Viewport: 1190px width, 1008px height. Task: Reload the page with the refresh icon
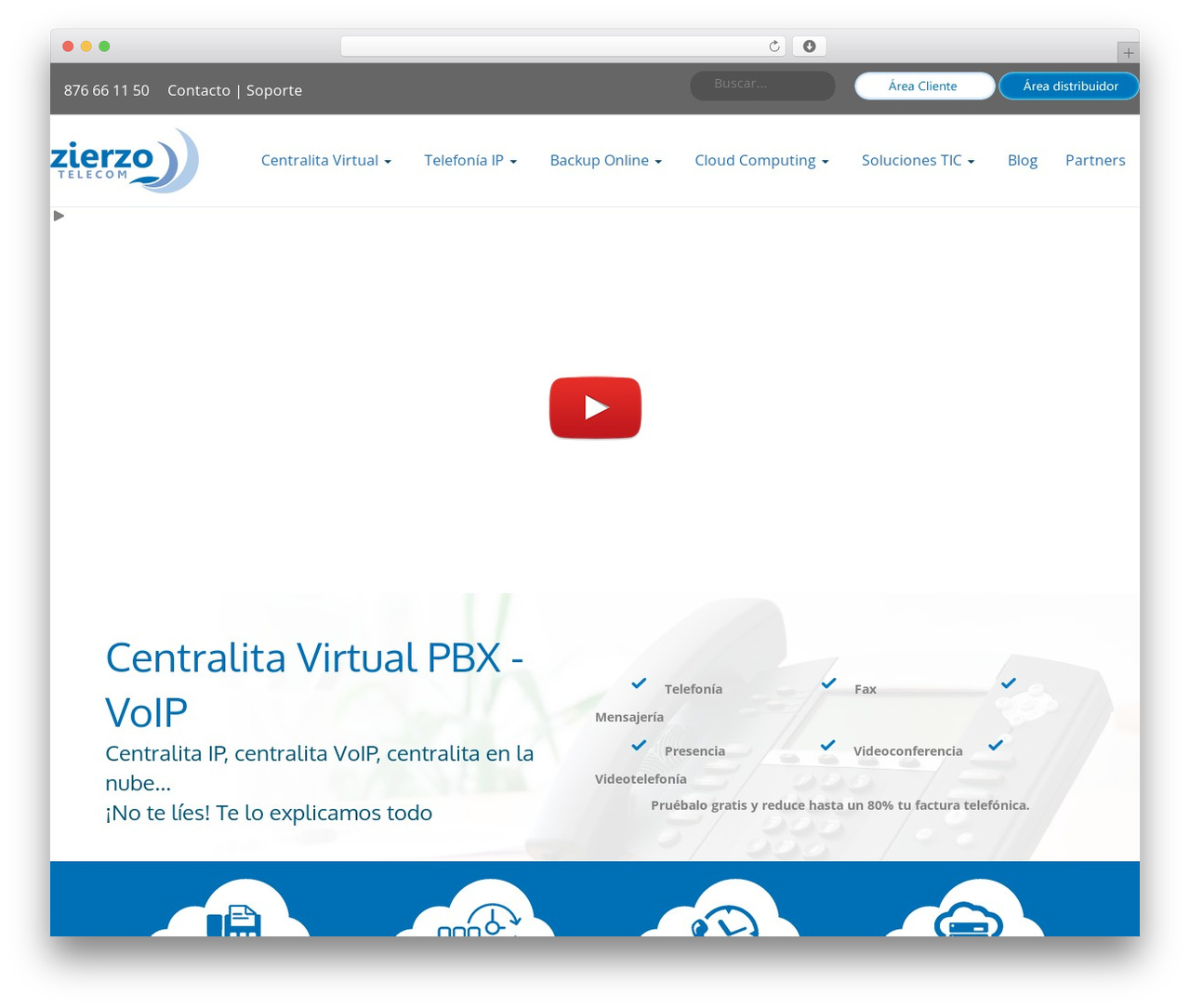coord(773,46)
